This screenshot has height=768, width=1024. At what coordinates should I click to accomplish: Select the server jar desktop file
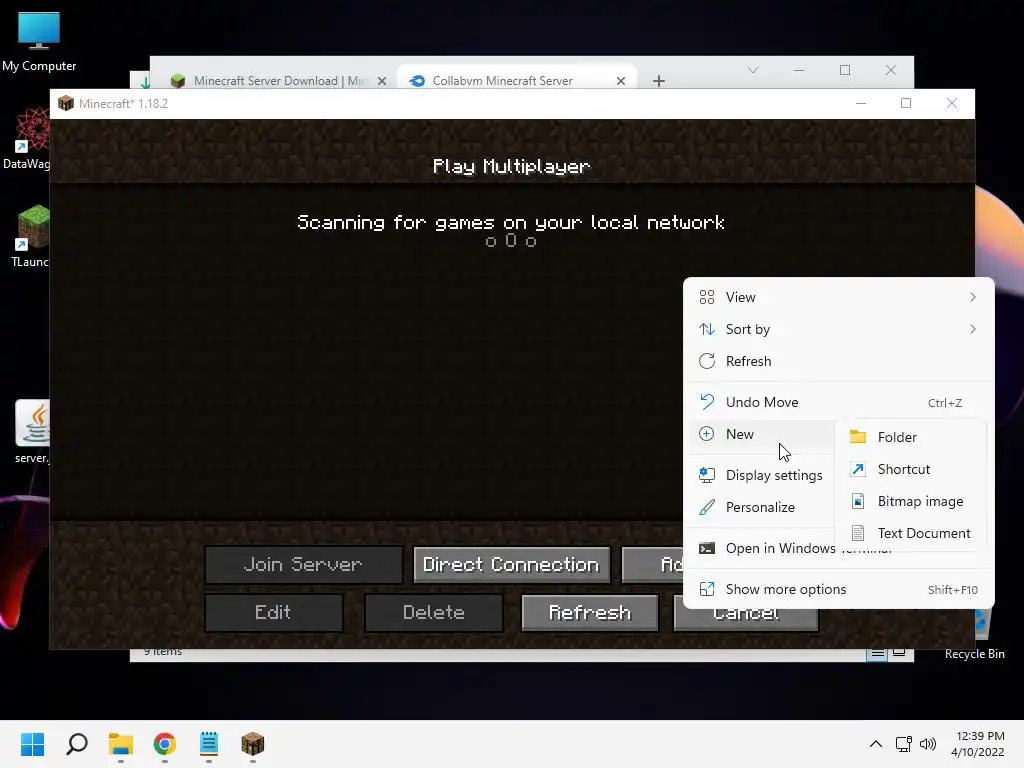(32, 432)
